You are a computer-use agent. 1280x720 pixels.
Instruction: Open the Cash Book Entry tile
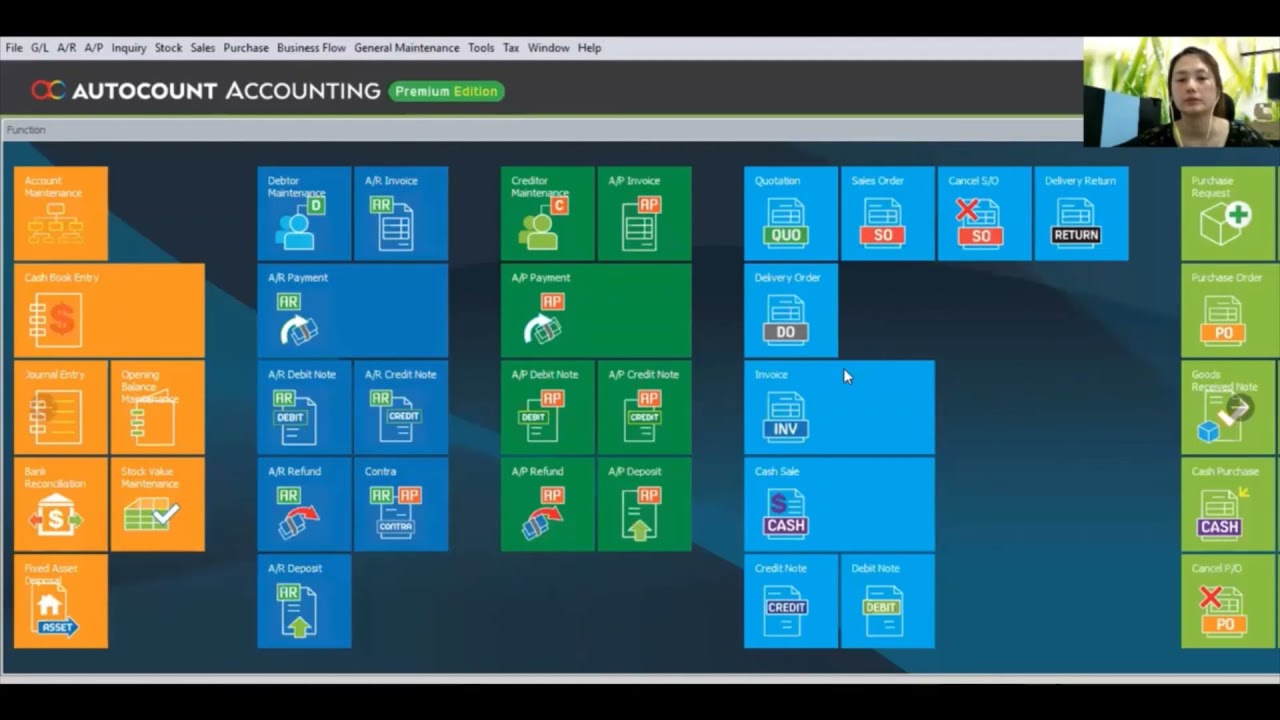click(109, 310)
